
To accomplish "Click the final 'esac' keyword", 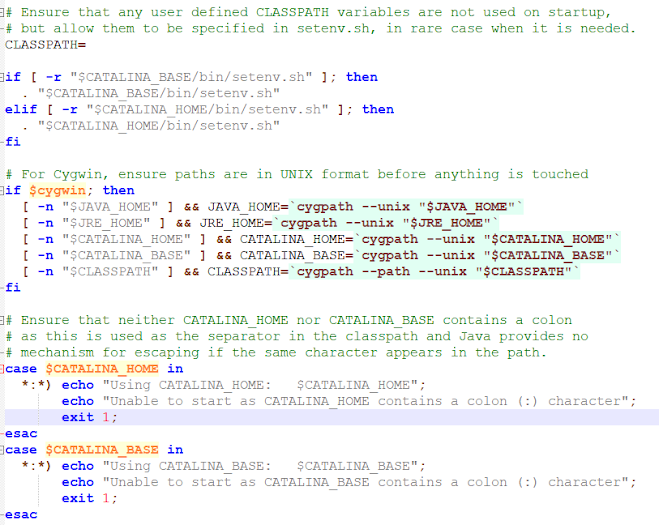I will tap(21, 515).
